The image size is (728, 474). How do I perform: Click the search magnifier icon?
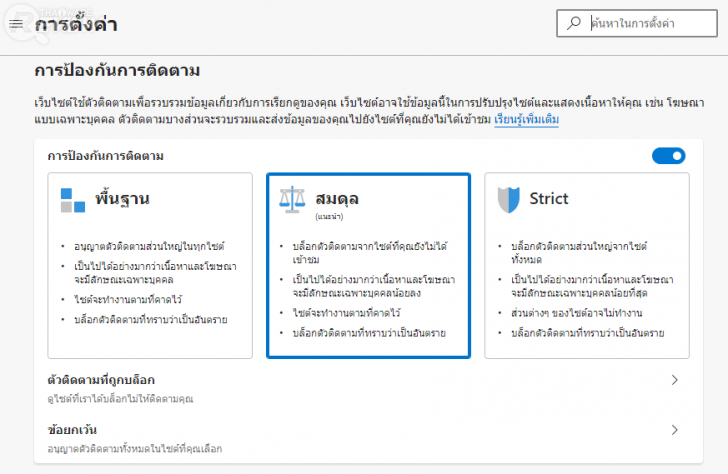(574, 23)
